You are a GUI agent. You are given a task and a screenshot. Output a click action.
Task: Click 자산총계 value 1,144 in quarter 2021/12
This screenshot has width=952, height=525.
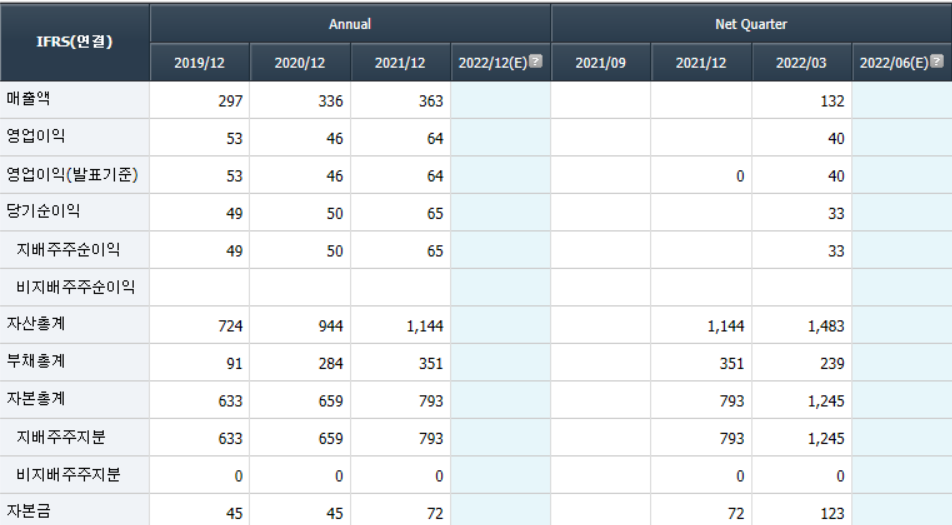pos(726,326)
